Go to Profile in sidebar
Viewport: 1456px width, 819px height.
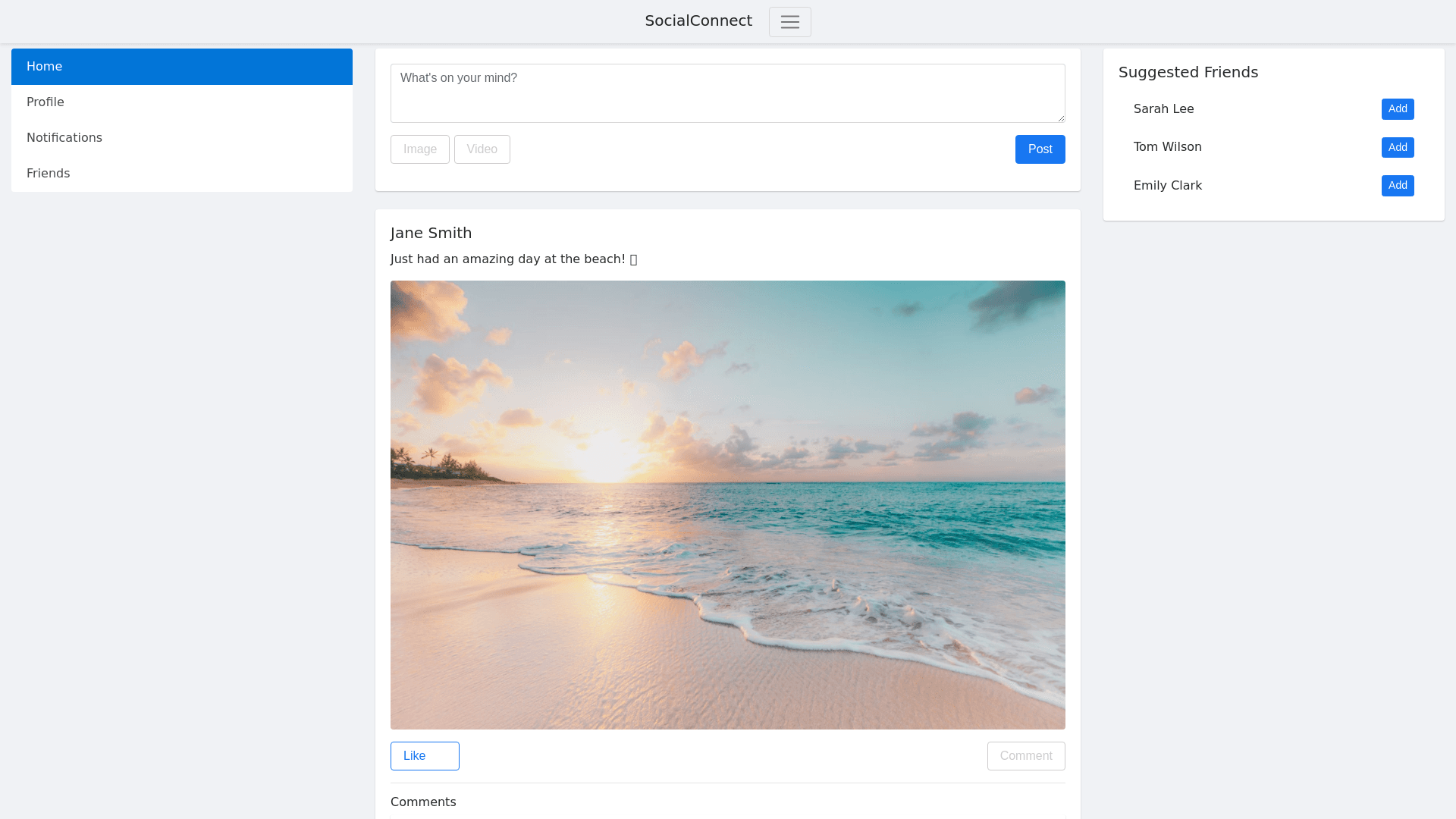[181, 102]
